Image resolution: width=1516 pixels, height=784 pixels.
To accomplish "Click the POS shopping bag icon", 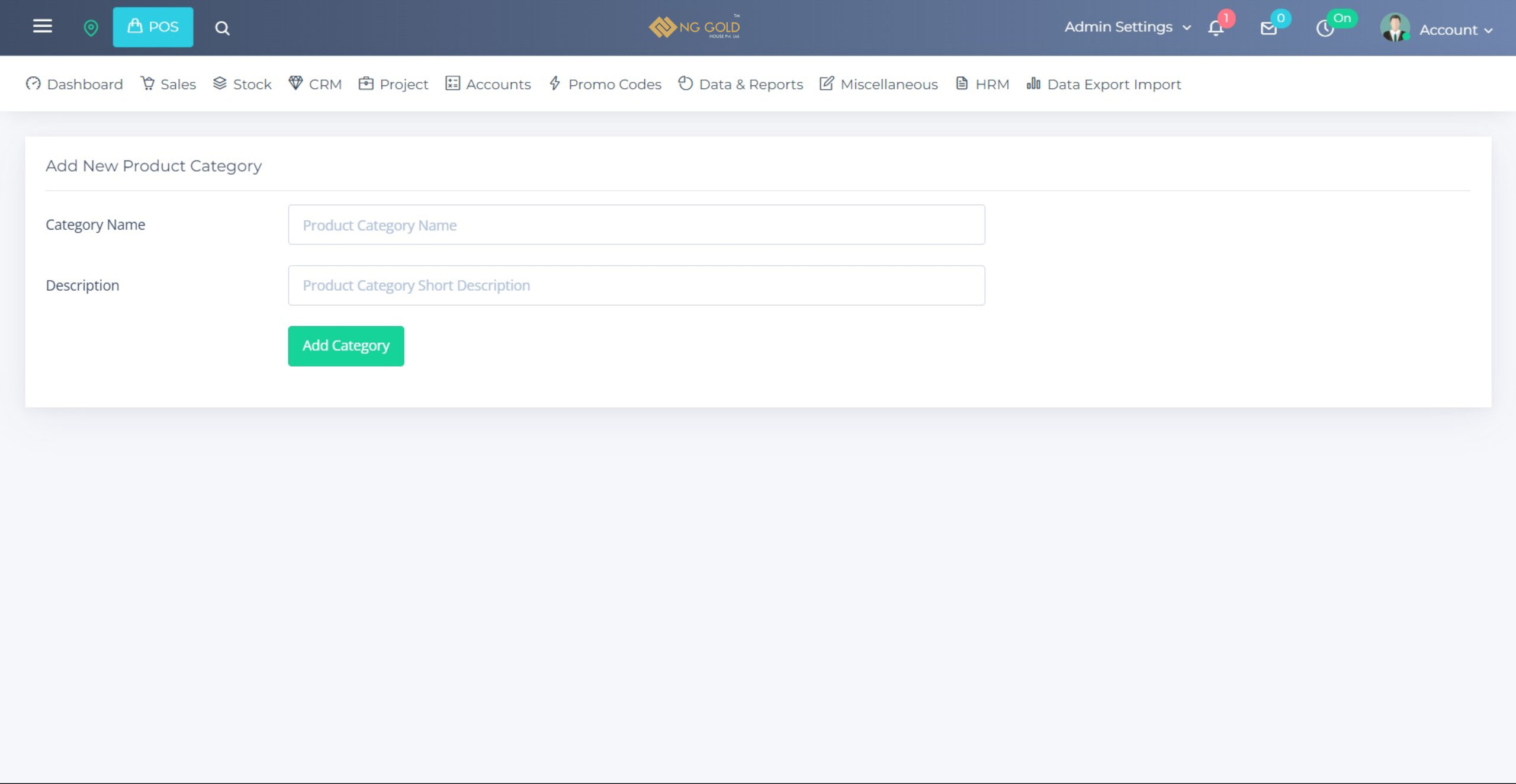I will click(134, 26).
